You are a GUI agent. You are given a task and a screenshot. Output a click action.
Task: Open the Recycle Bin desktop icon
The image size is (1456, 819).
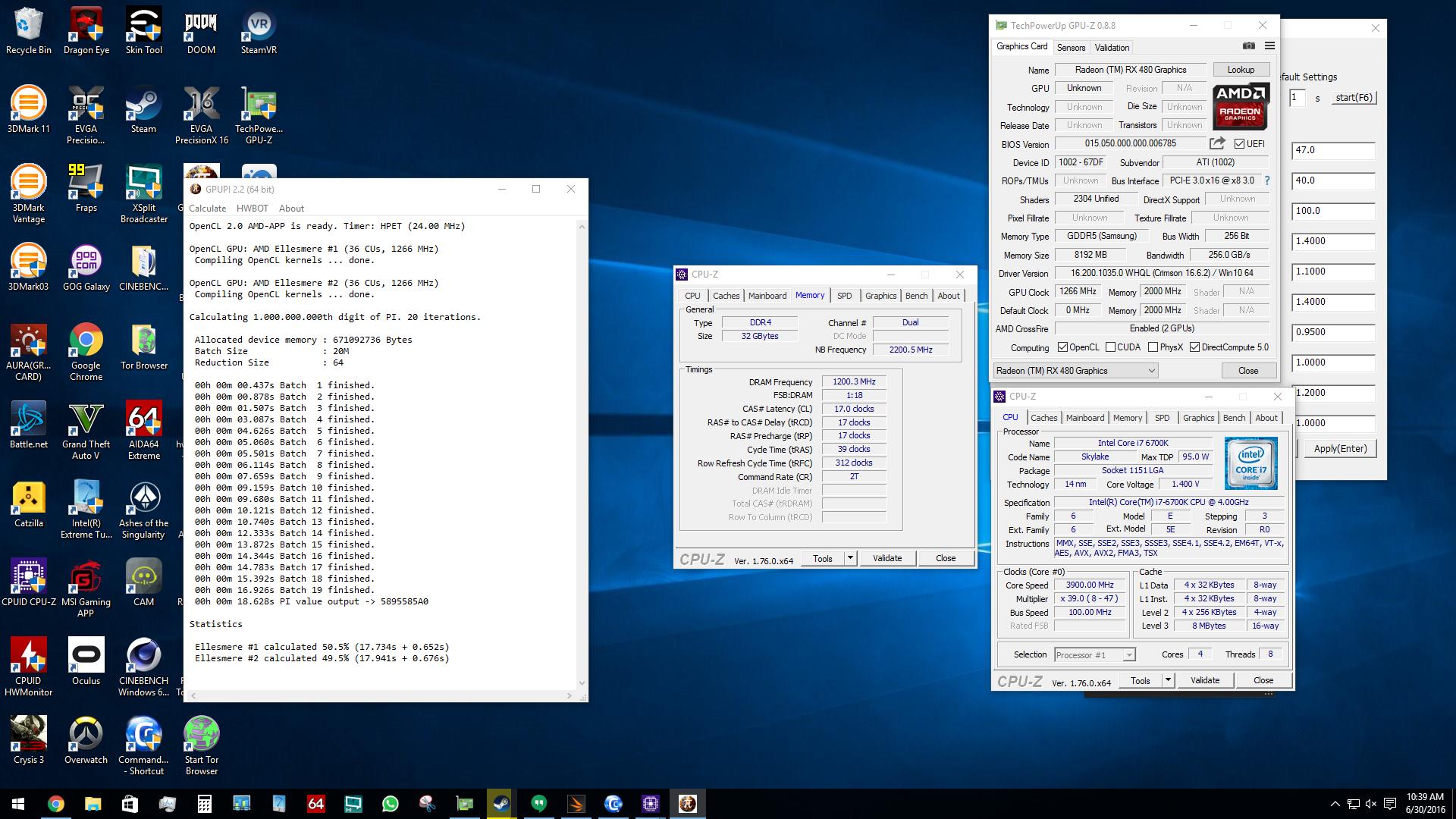click(x=29, y=32)
